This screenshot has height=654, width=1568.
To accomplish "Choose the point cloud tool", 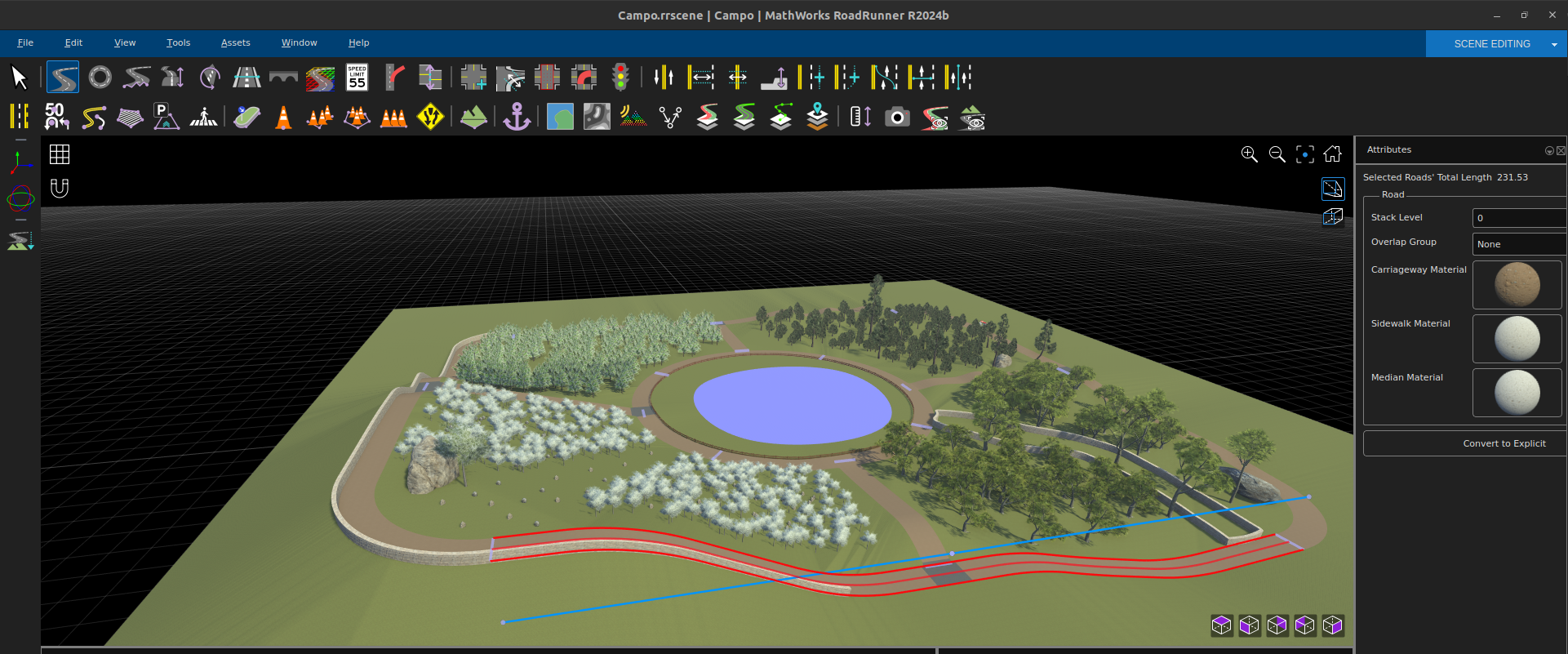I will [633, 117].
